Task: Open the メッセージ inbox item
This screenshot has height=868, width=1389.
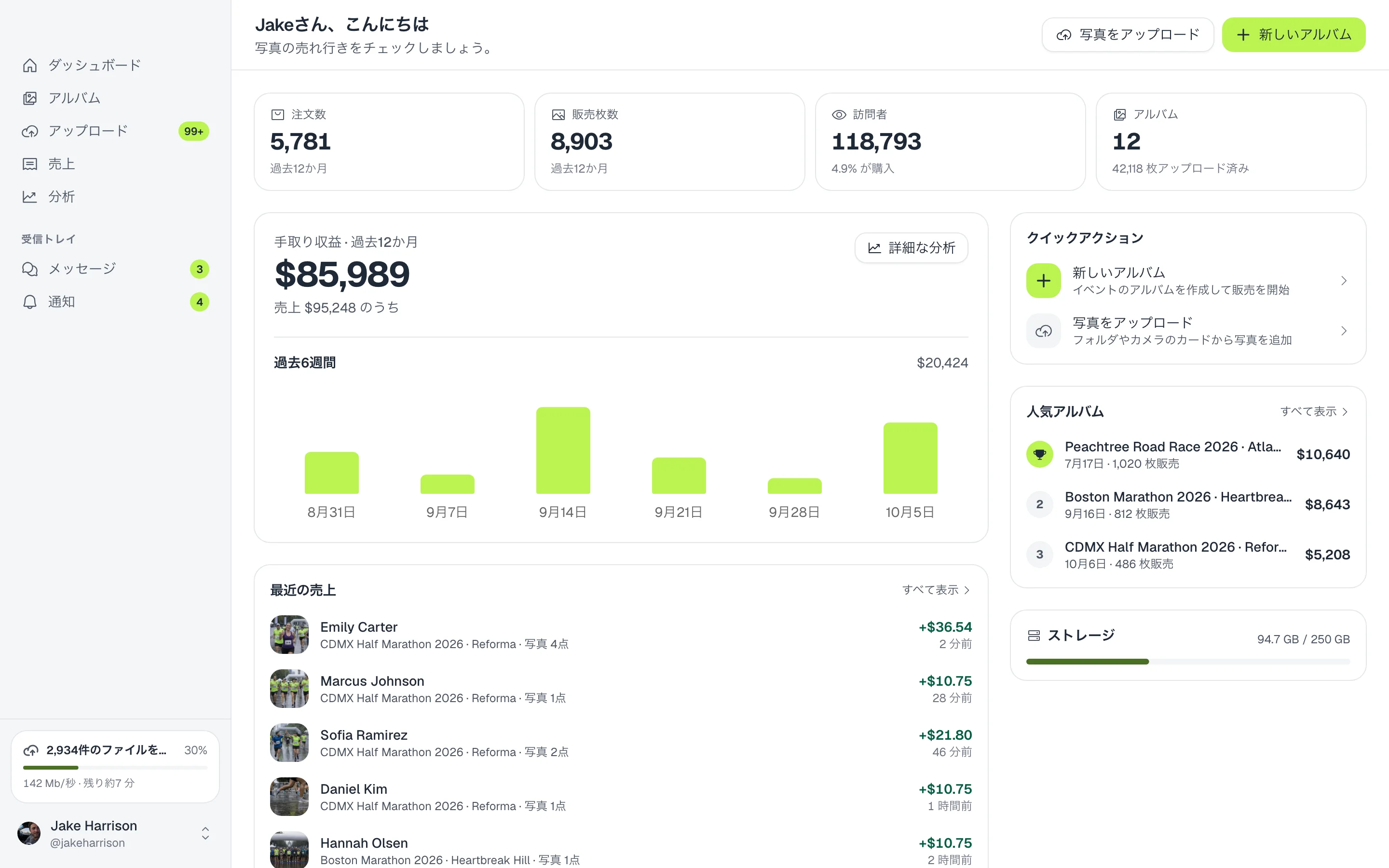Action: 115,269
